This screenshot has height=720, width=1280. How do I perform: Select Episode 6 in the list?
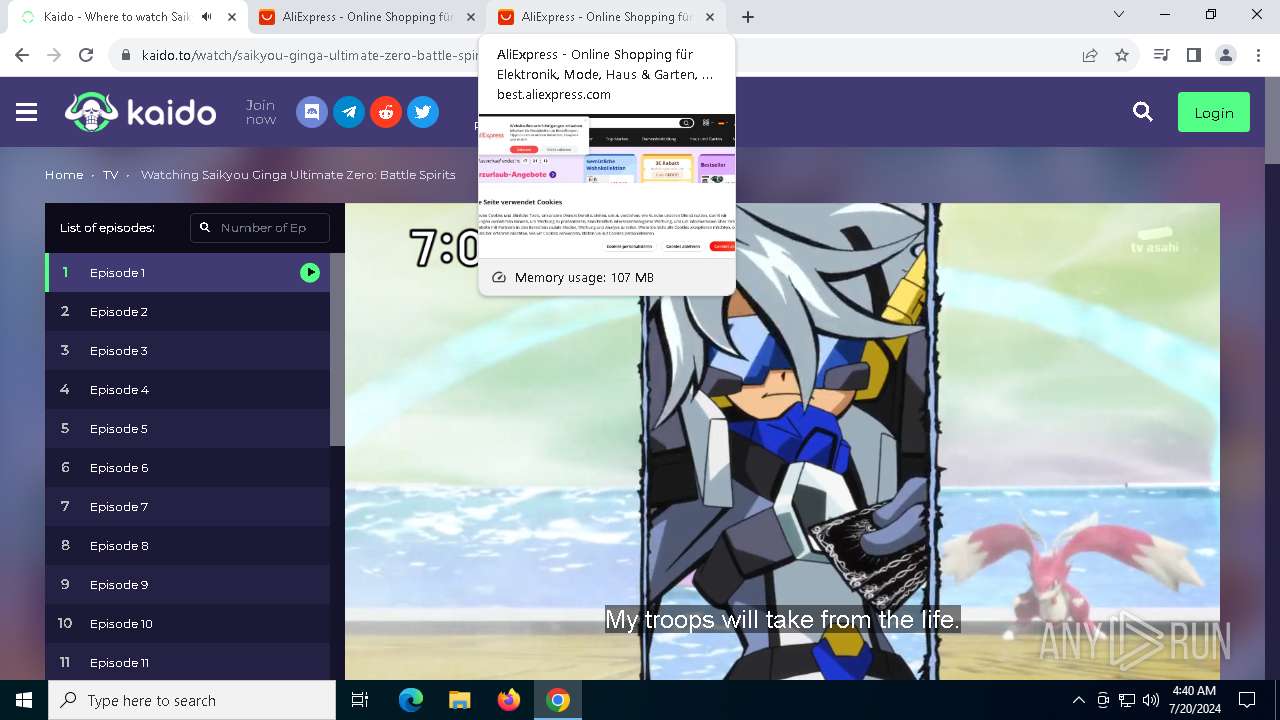pyautogui.click(x=187, y=467)
